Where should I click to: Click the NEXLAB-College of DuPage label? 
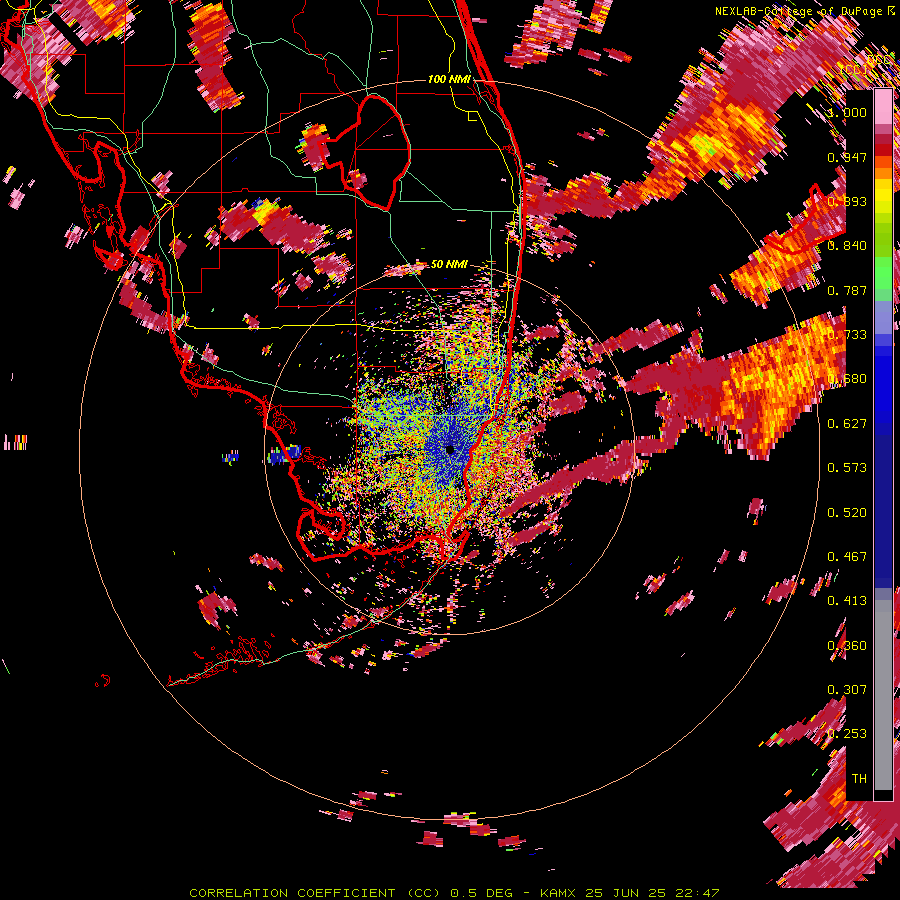click(799, 11)
